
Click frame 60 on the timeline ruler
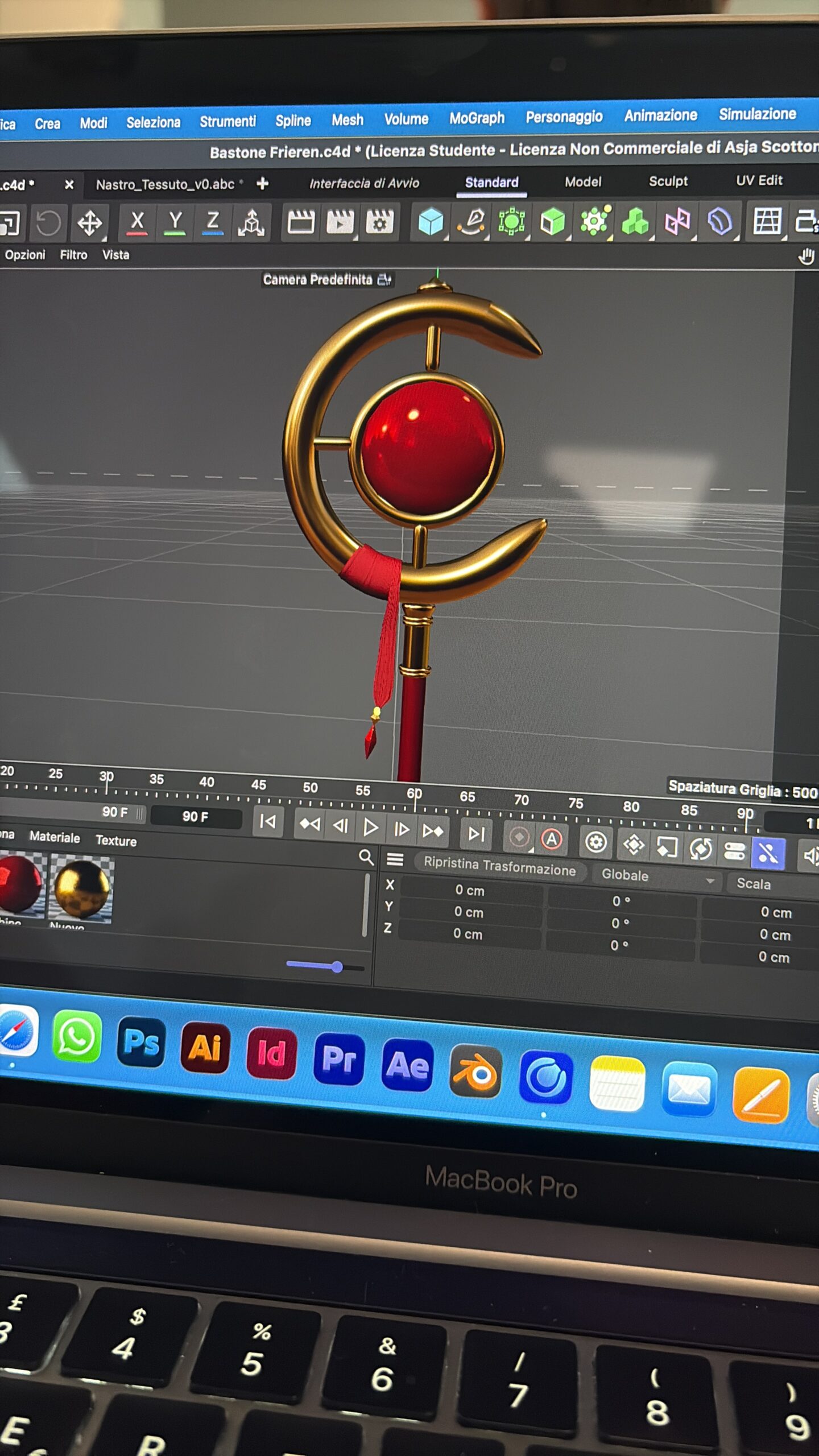(415, 793)
